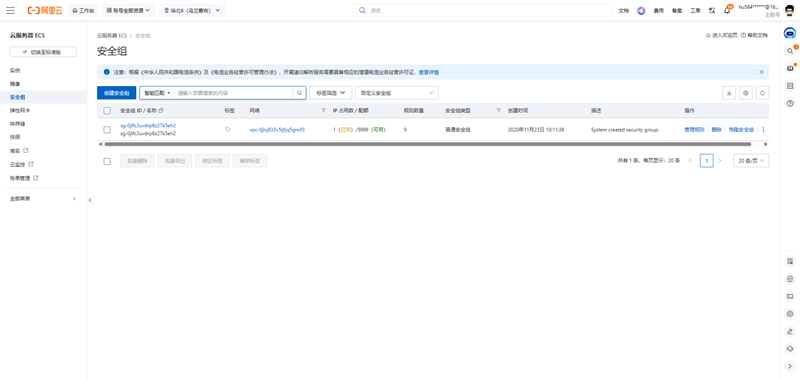
Task: Open the 费用 billing menu
Action: 658,11
